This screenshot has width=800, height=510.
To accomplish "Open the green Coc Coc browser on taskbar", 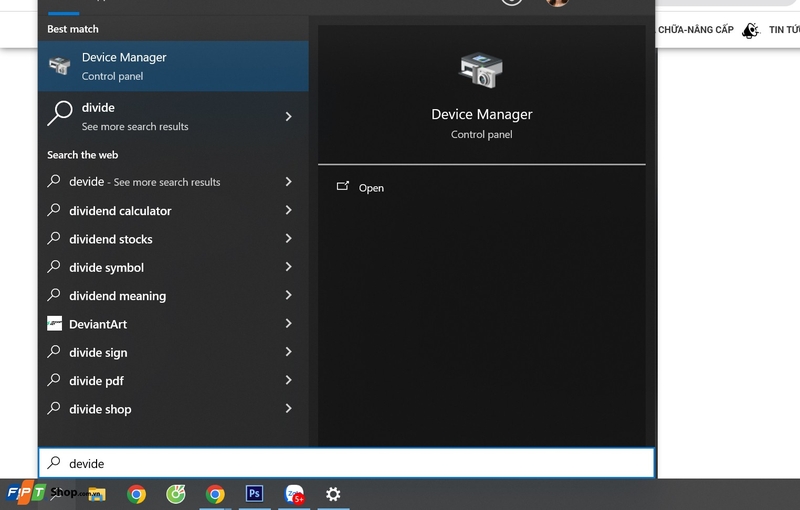I will pyautogui.click(x=176, y=494).
